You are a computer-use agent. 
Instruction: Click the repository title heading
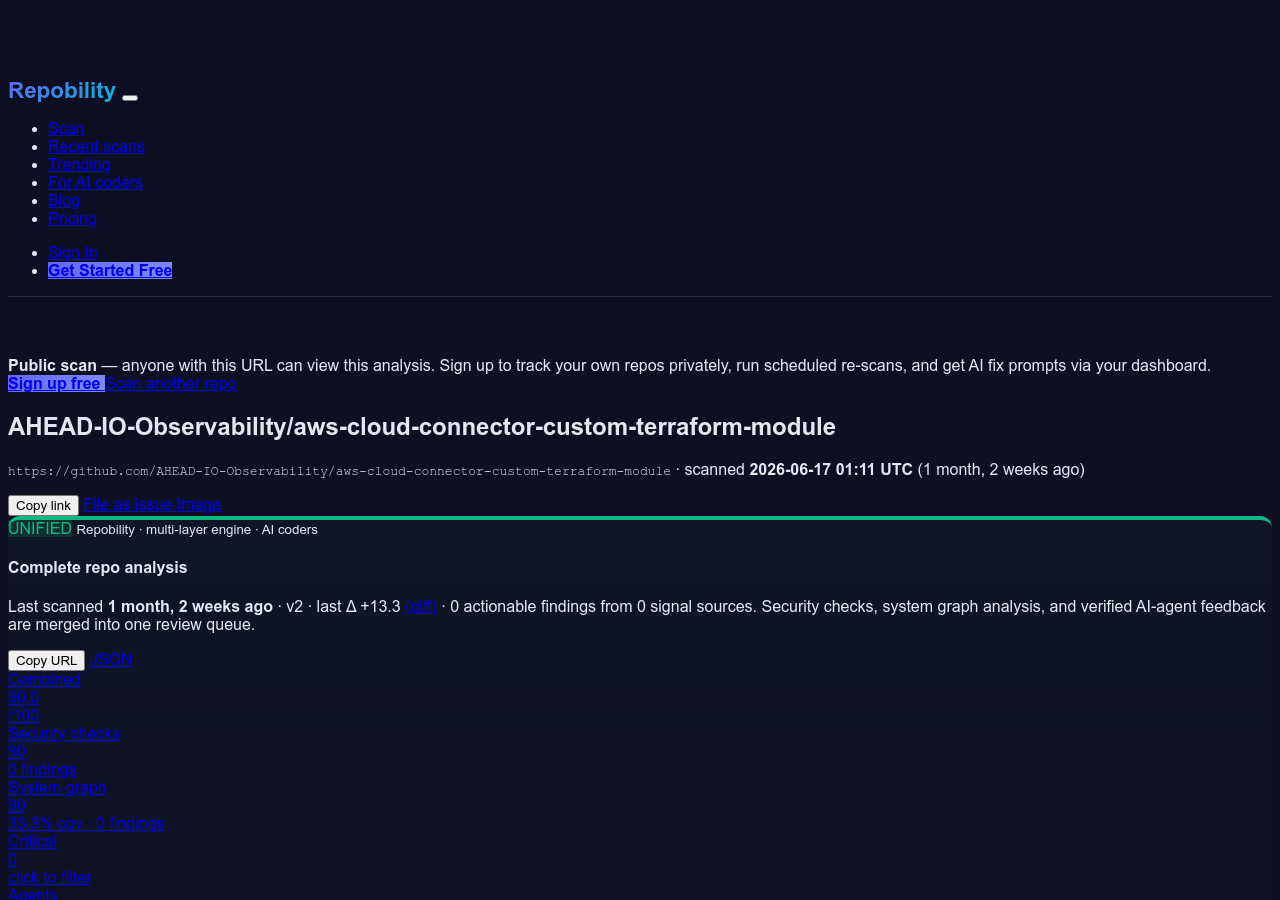(x=422, y=426)
